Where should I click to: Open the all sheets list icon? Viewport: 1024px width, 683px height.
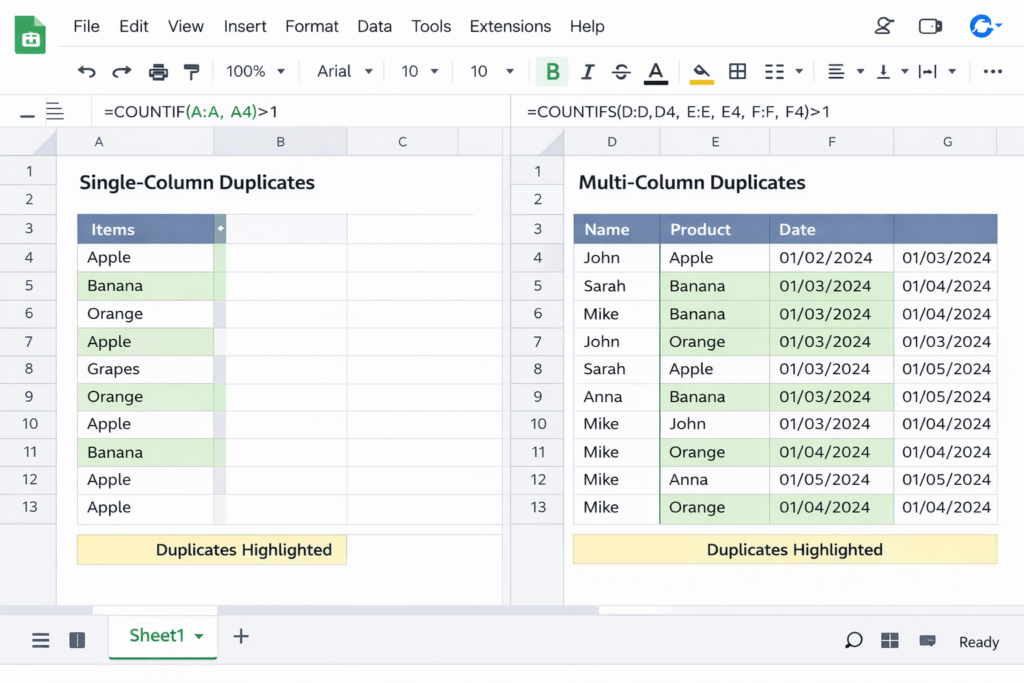click(41, 641)
